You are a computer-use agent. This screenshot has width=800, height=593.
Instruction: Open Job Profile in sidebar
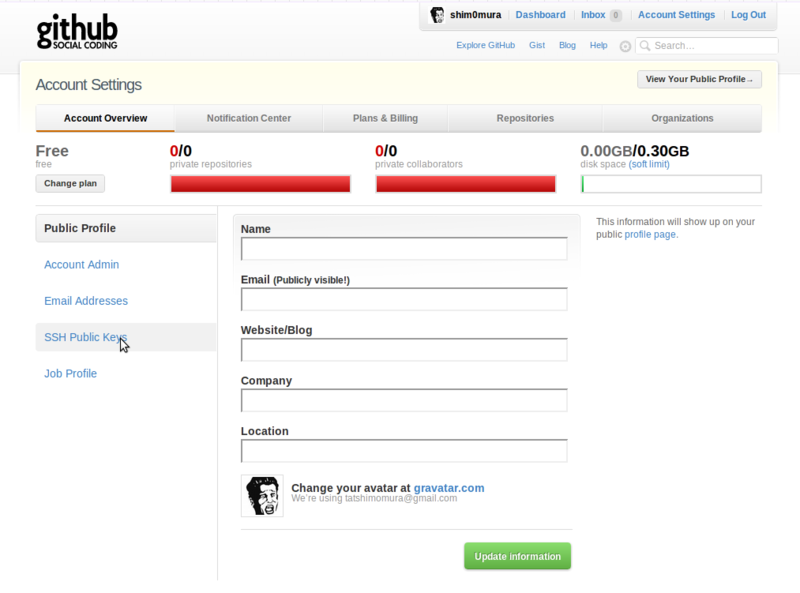pos(70,374)
